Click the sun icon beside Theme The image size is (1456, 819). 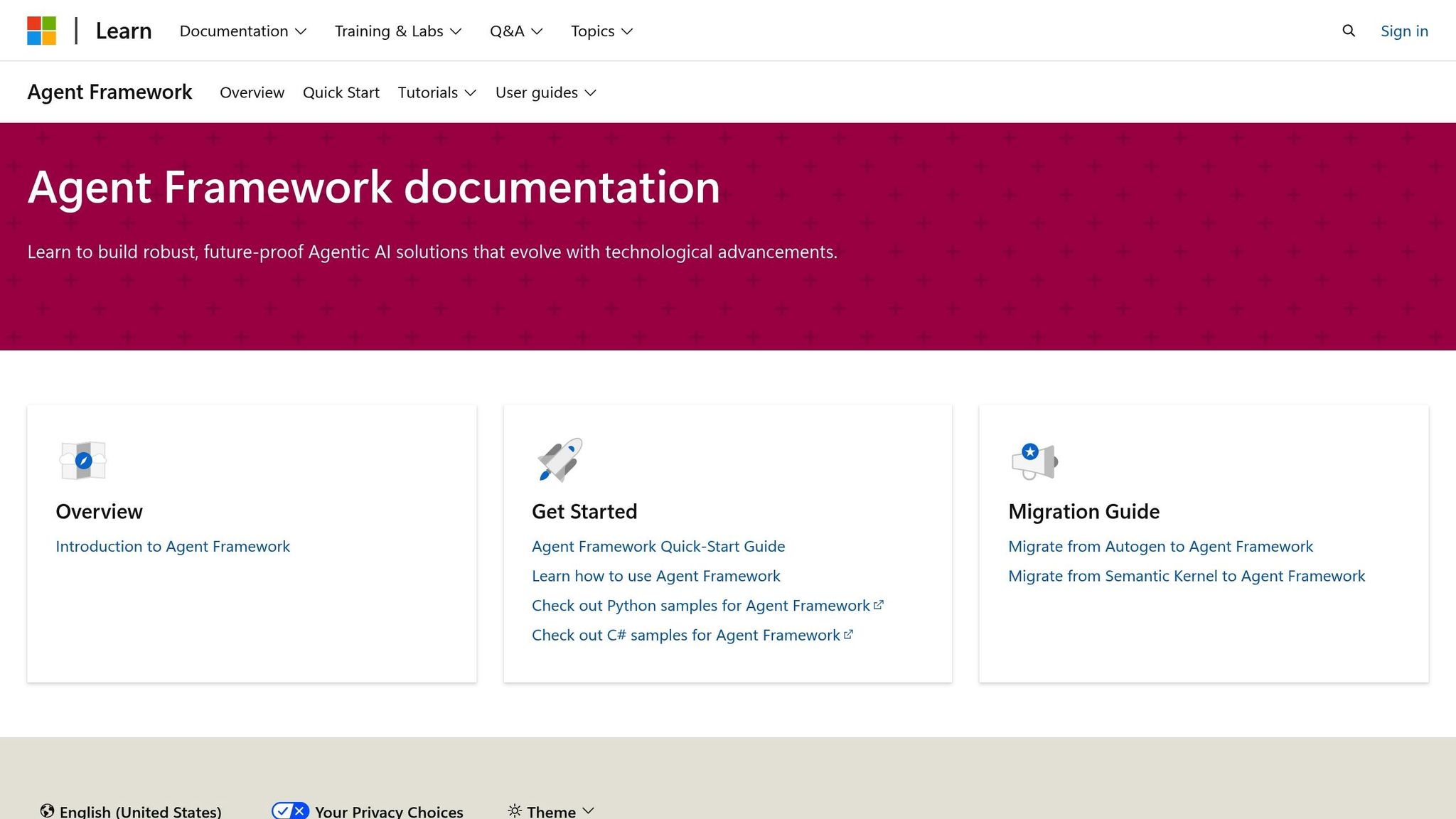(515, 810)
